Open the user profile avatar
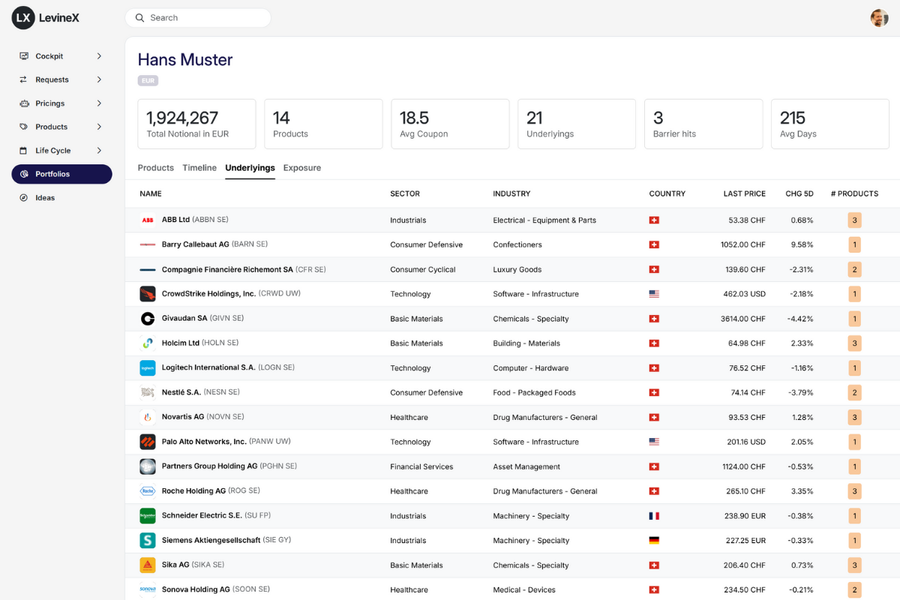The image size is (900, 600). 879,18
